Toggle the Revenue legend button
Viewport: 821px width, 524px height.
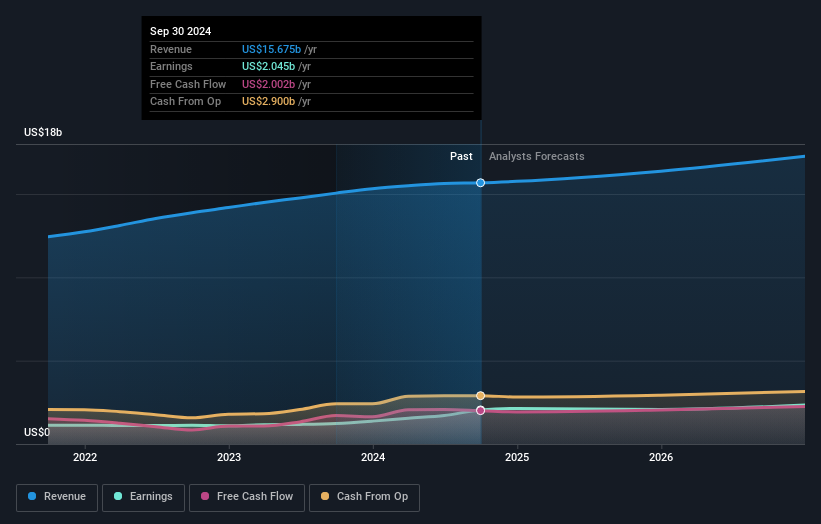(x=57, y=497)
